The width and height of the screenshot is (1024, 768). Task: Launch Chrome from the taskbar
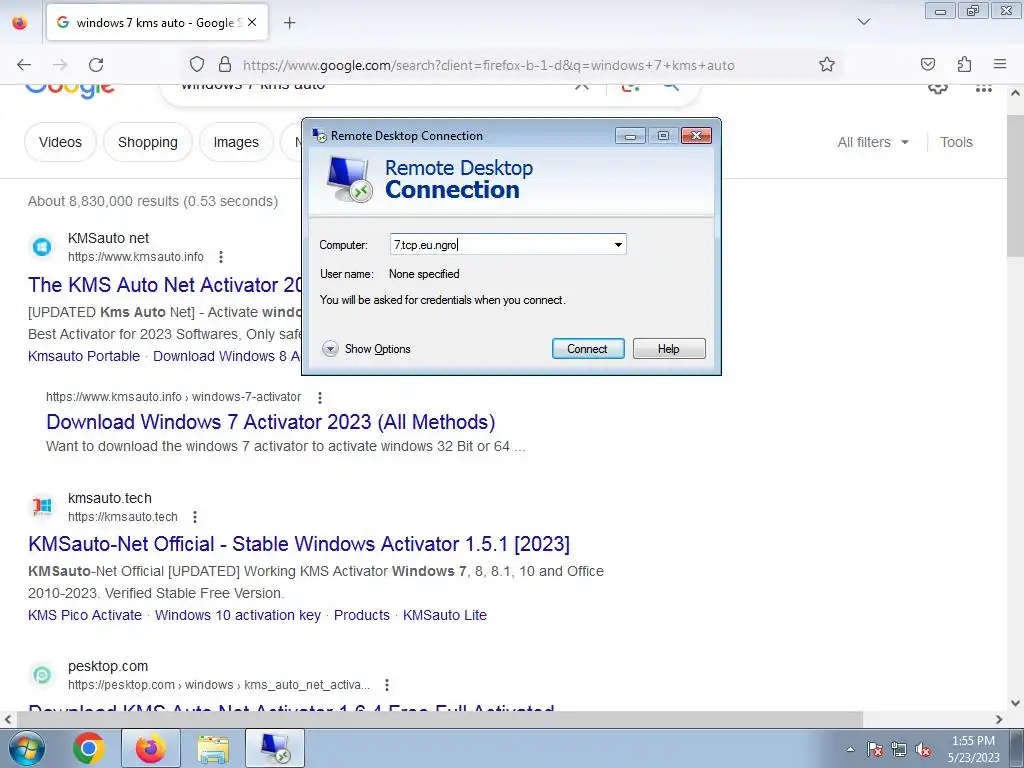(x=89, y=748)
